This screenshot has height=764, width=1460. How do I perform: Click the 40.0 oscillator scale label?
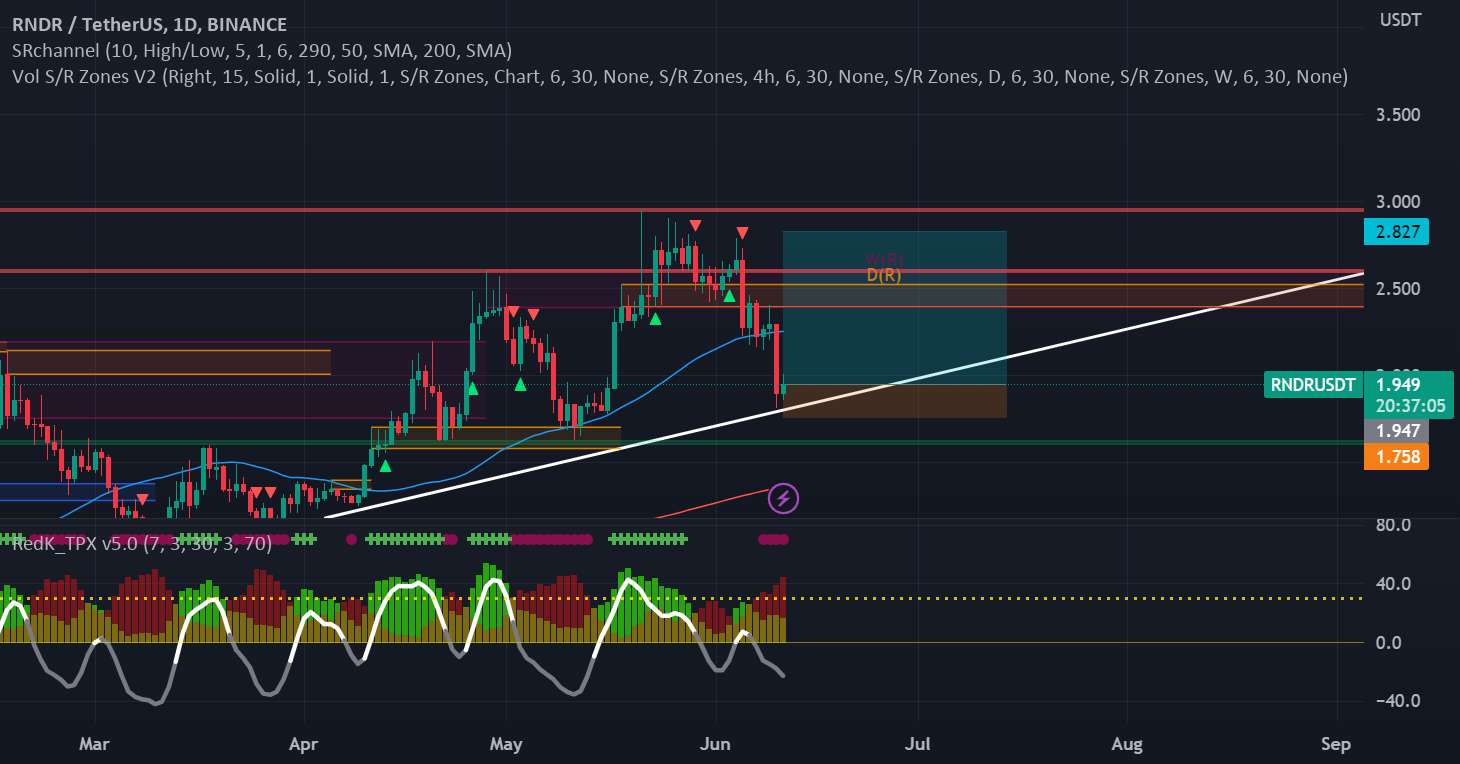[x=1395, y=583]
